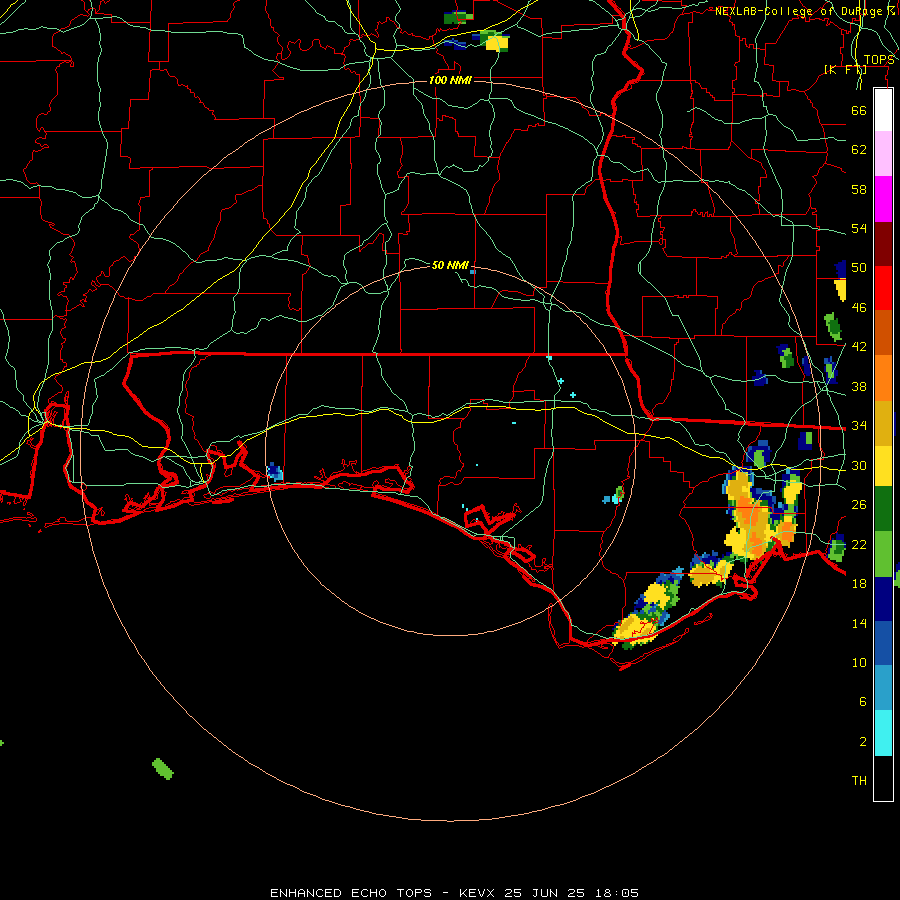Click the "50 NMI" range ring label
The height and width of the screenshot is (900, 900).
(450, 265)
